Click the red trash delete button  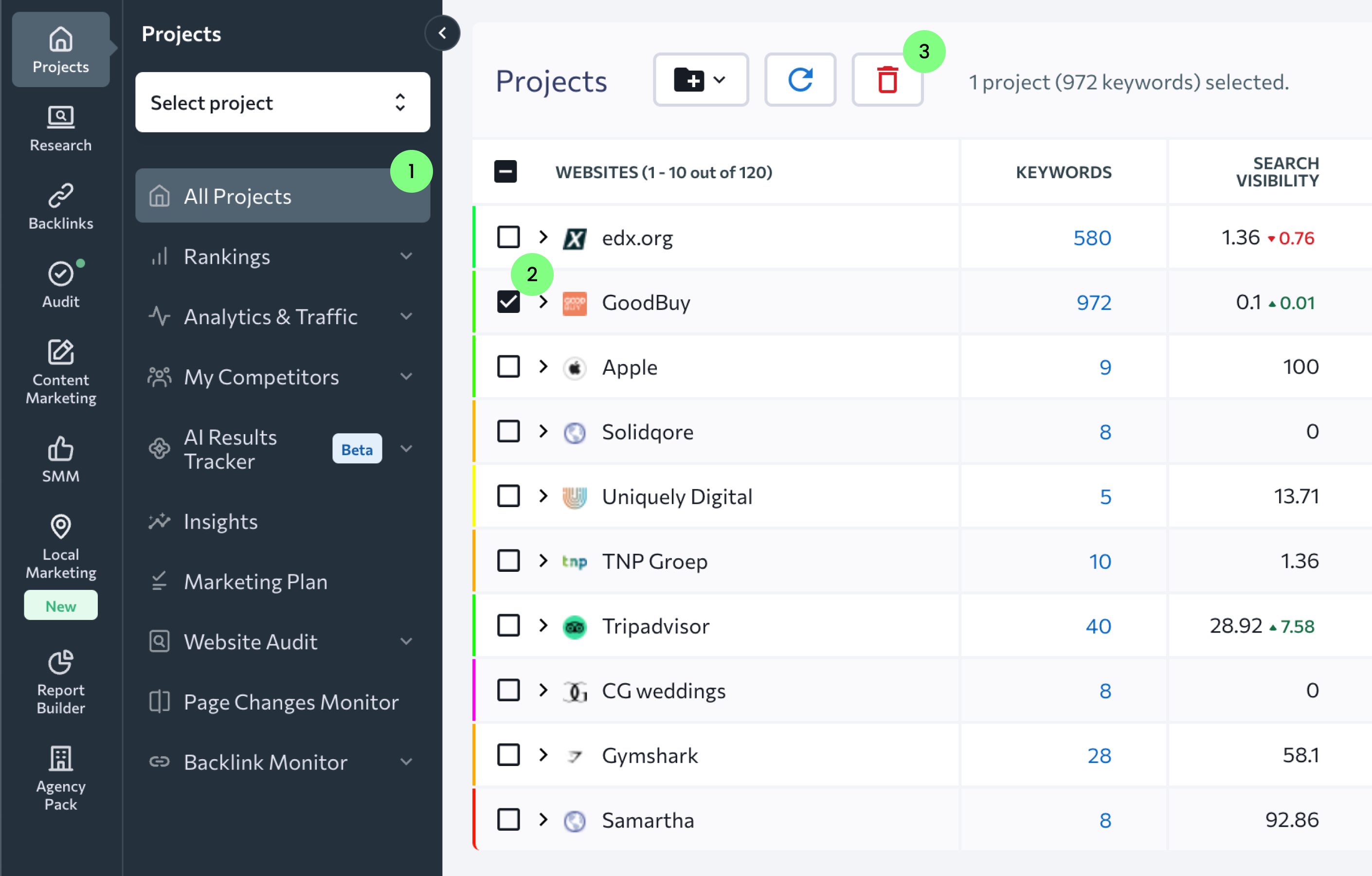coord(887,80)
